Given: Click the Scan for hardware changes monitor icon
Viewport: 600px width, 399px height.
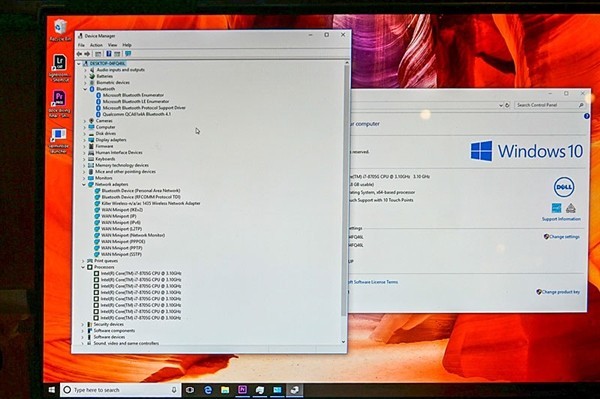Looking at the screenshot, I should 128,54.
